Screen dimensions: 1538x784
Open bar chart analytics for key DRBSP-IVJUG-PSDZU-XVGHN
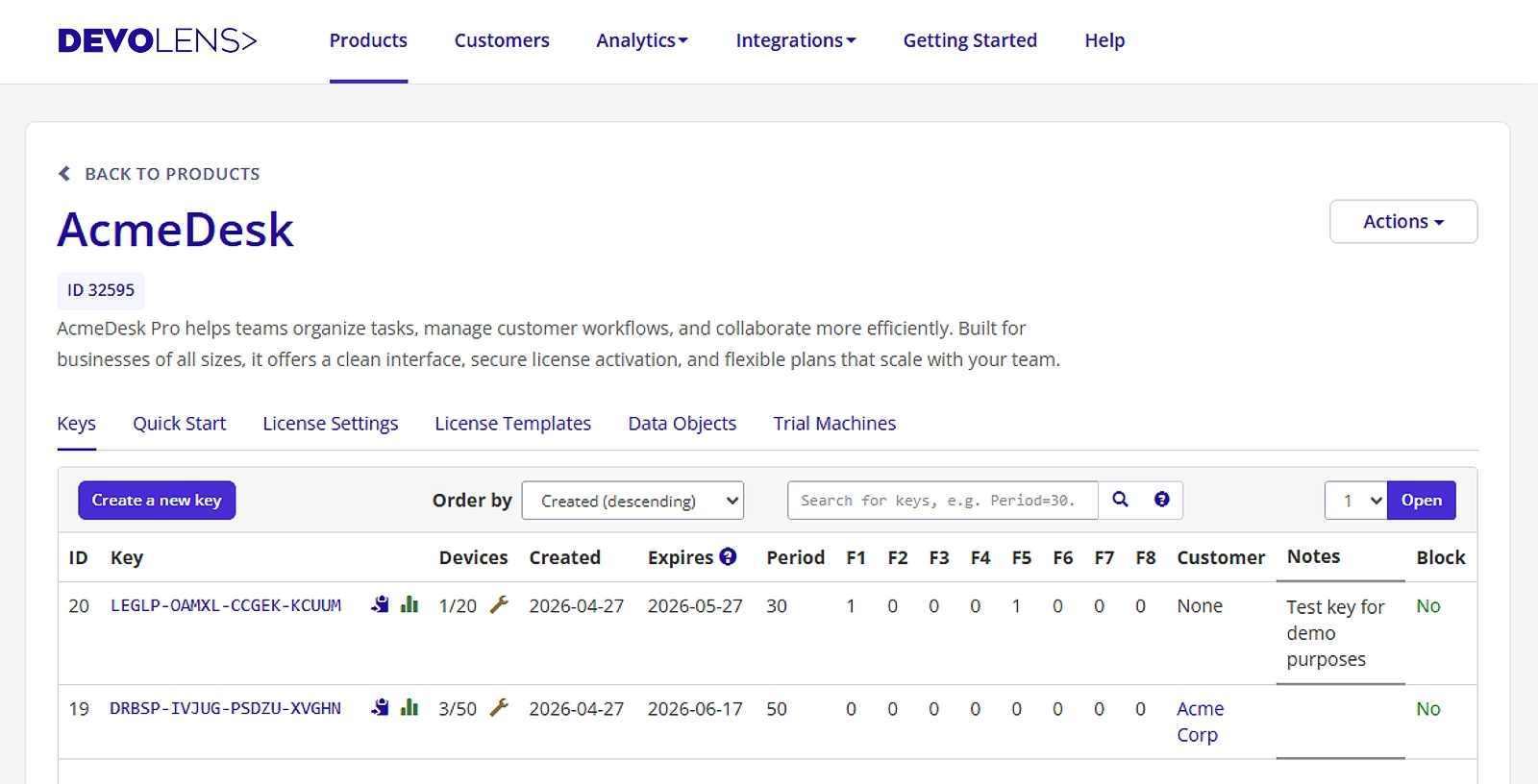(x=409, y=707)
